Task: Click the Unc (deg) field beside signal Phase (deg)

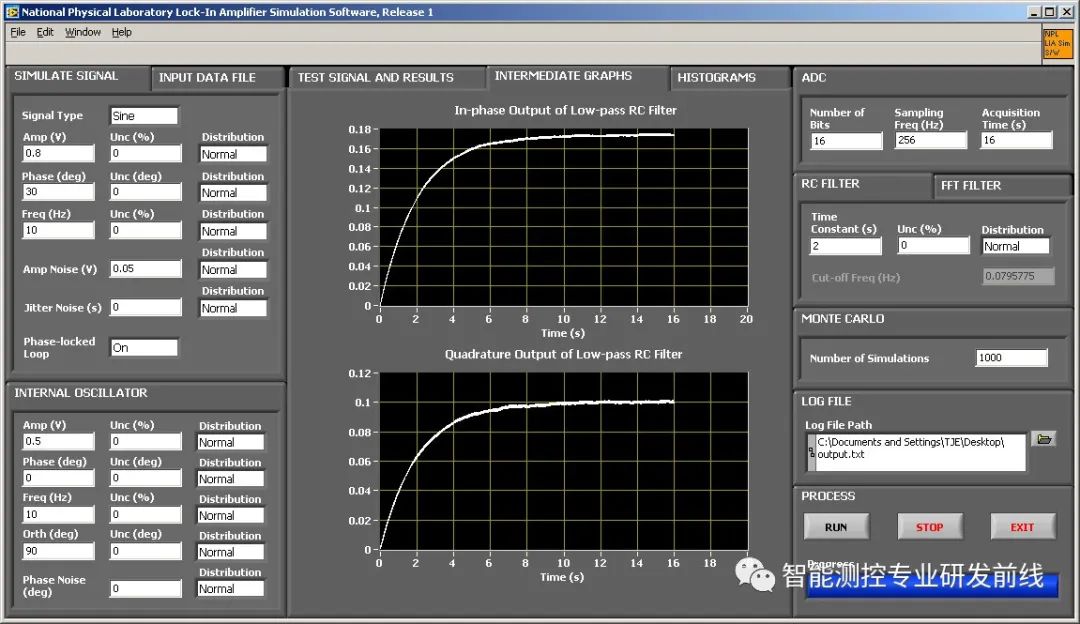Action: tap(146, 191)
